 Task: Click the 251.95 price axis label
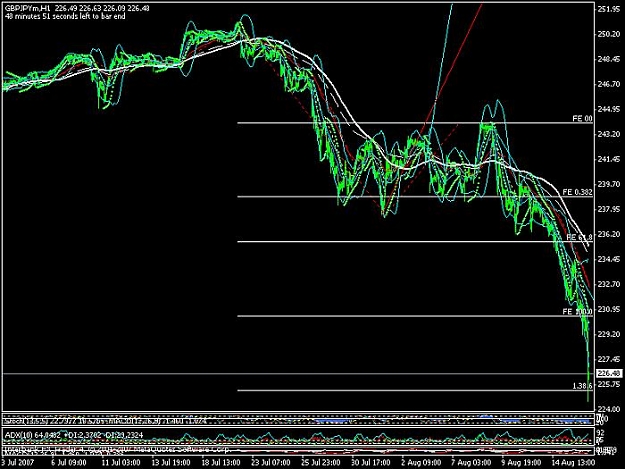pos(609,9)
